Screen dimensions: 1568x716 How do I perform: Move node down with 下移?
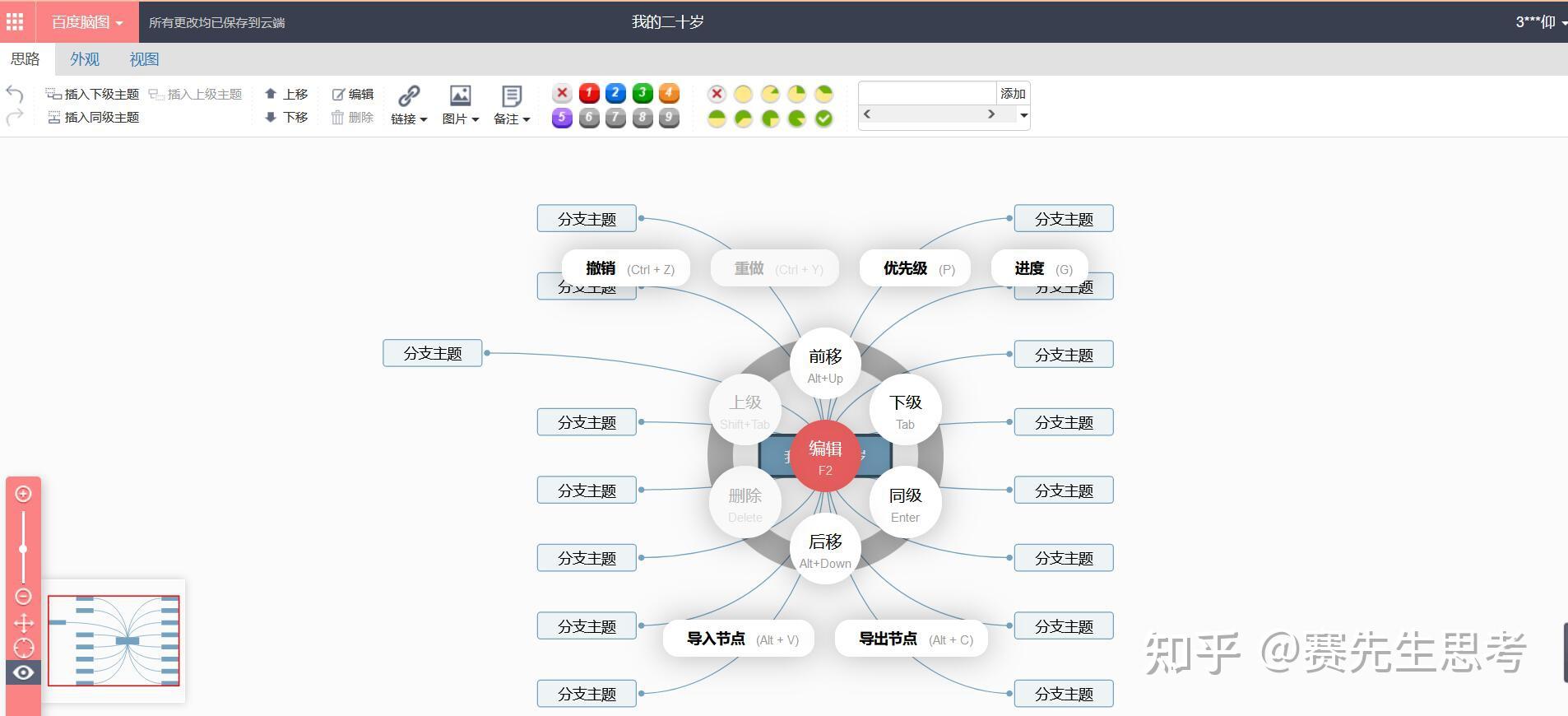tap(286, 118)
